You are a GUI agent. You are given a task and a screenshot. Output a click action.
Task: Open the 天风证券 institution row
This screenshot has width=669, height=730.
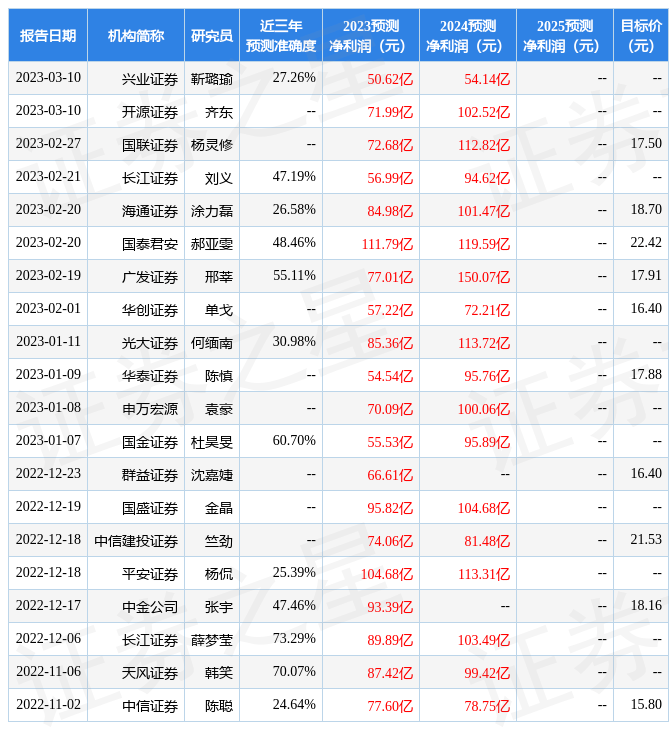150,673
